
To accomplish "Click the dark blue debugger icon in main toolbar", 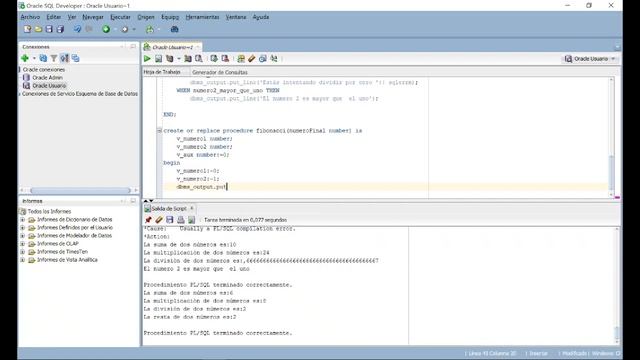I will (174, 29).
